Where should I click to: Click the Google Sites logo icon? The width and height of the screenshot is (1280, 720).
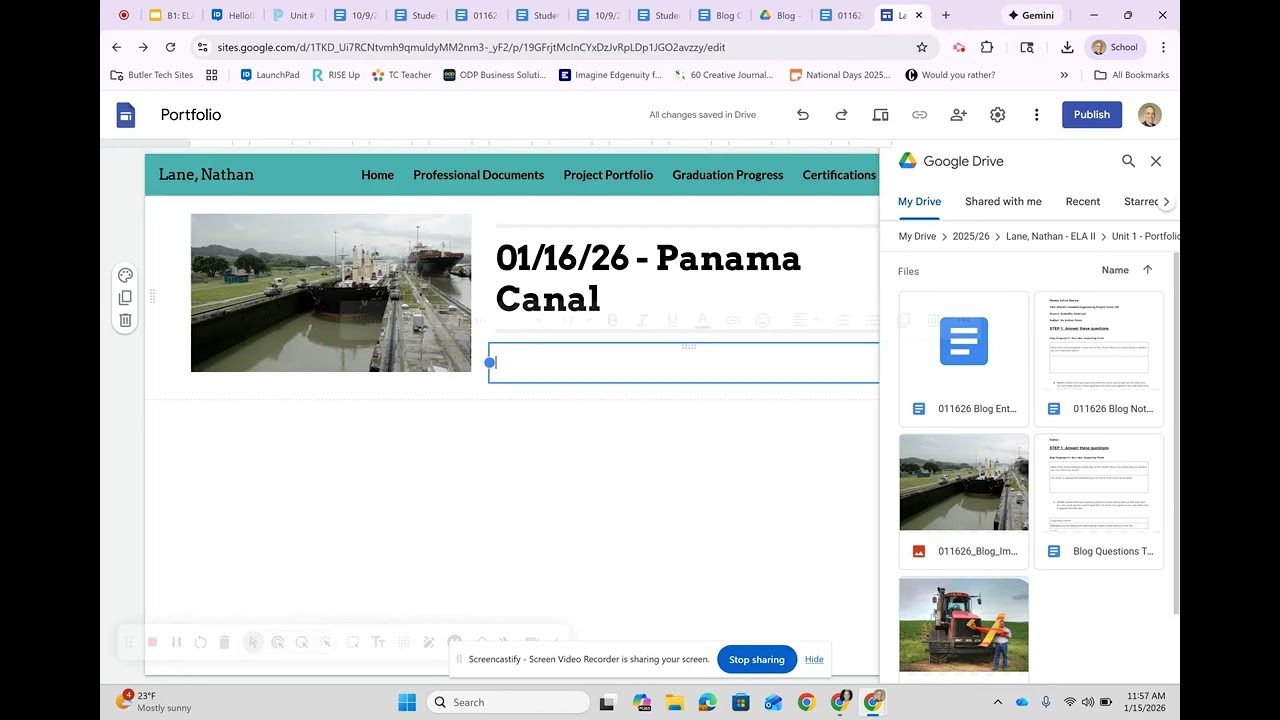point(125,115)
